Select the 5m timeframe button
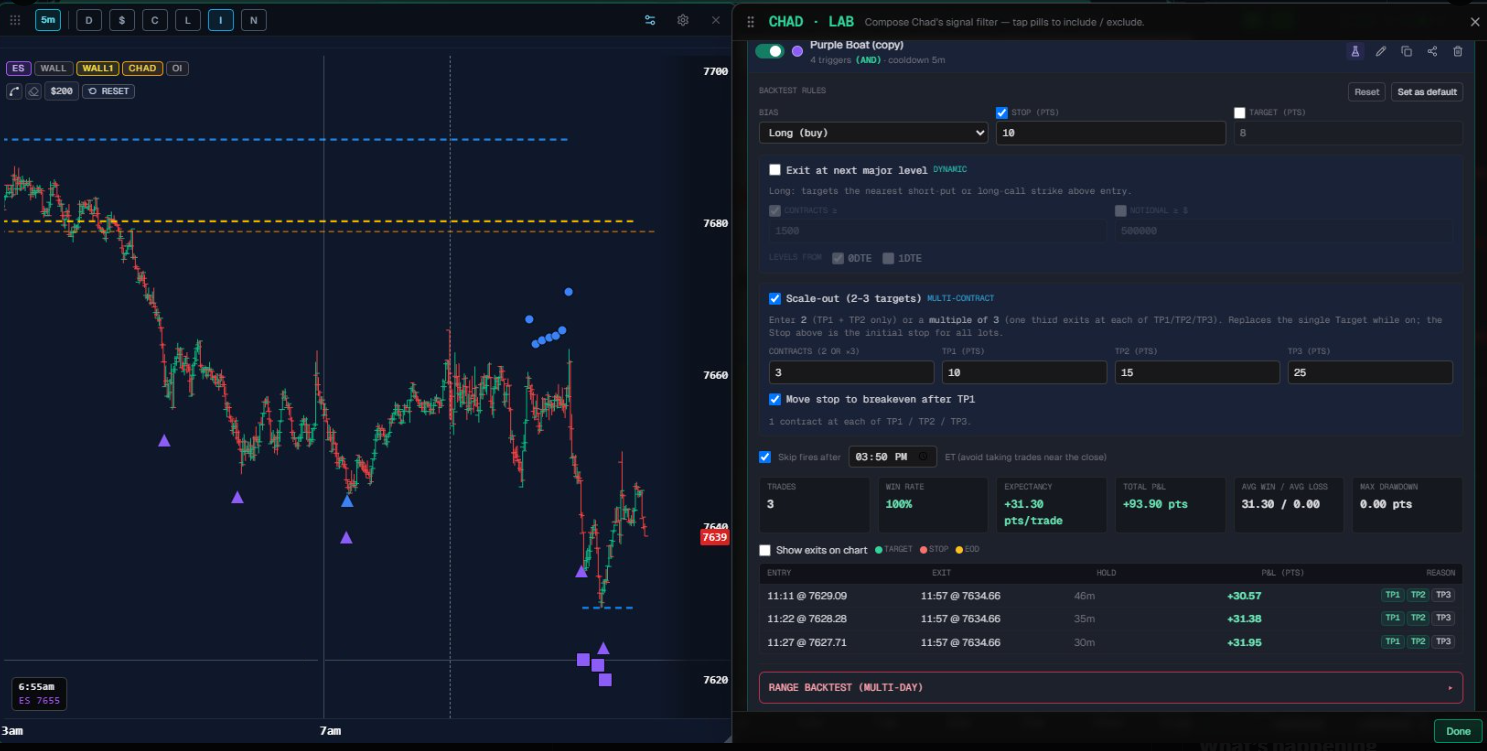Image resolution: width=1487 pixels, height=751 pixels. click(48, 20)
